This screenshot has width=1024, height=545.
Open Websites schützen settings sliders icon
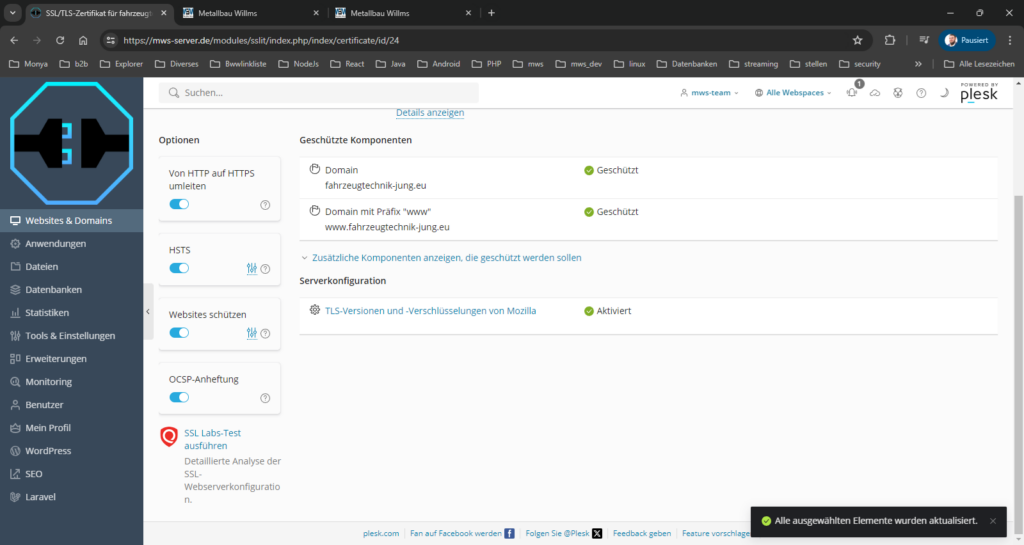pyautogui.click(x=252, y=333)
